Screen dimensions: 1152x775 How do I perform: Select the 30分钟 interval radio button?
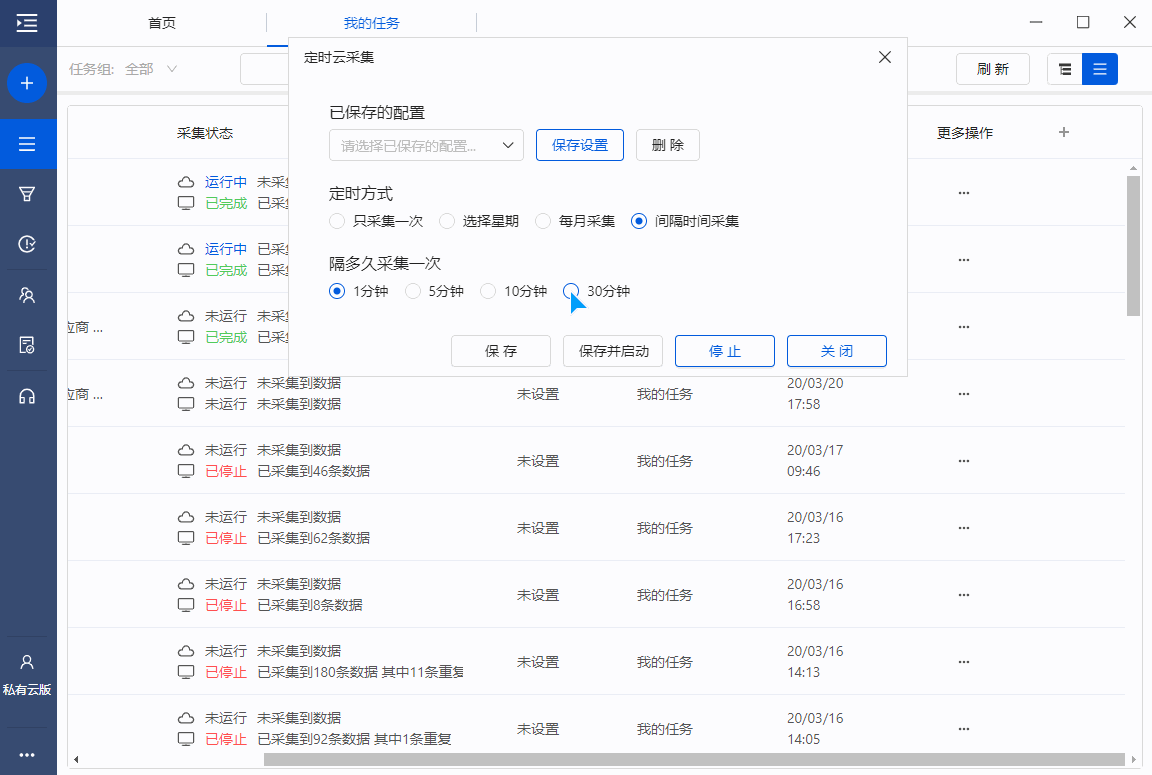[572, 291]
